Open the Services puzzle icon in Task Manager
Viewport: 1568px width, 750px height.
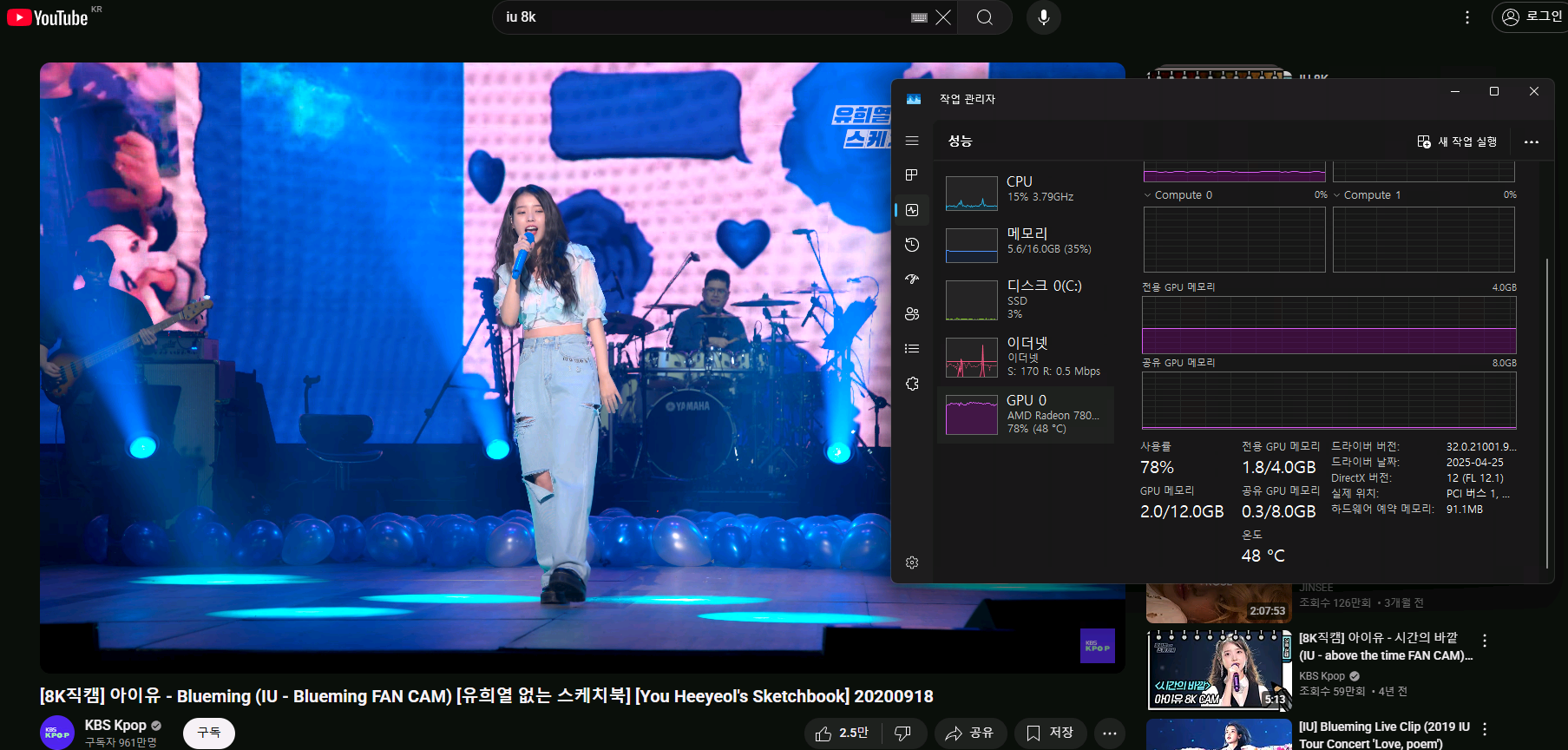911,384
